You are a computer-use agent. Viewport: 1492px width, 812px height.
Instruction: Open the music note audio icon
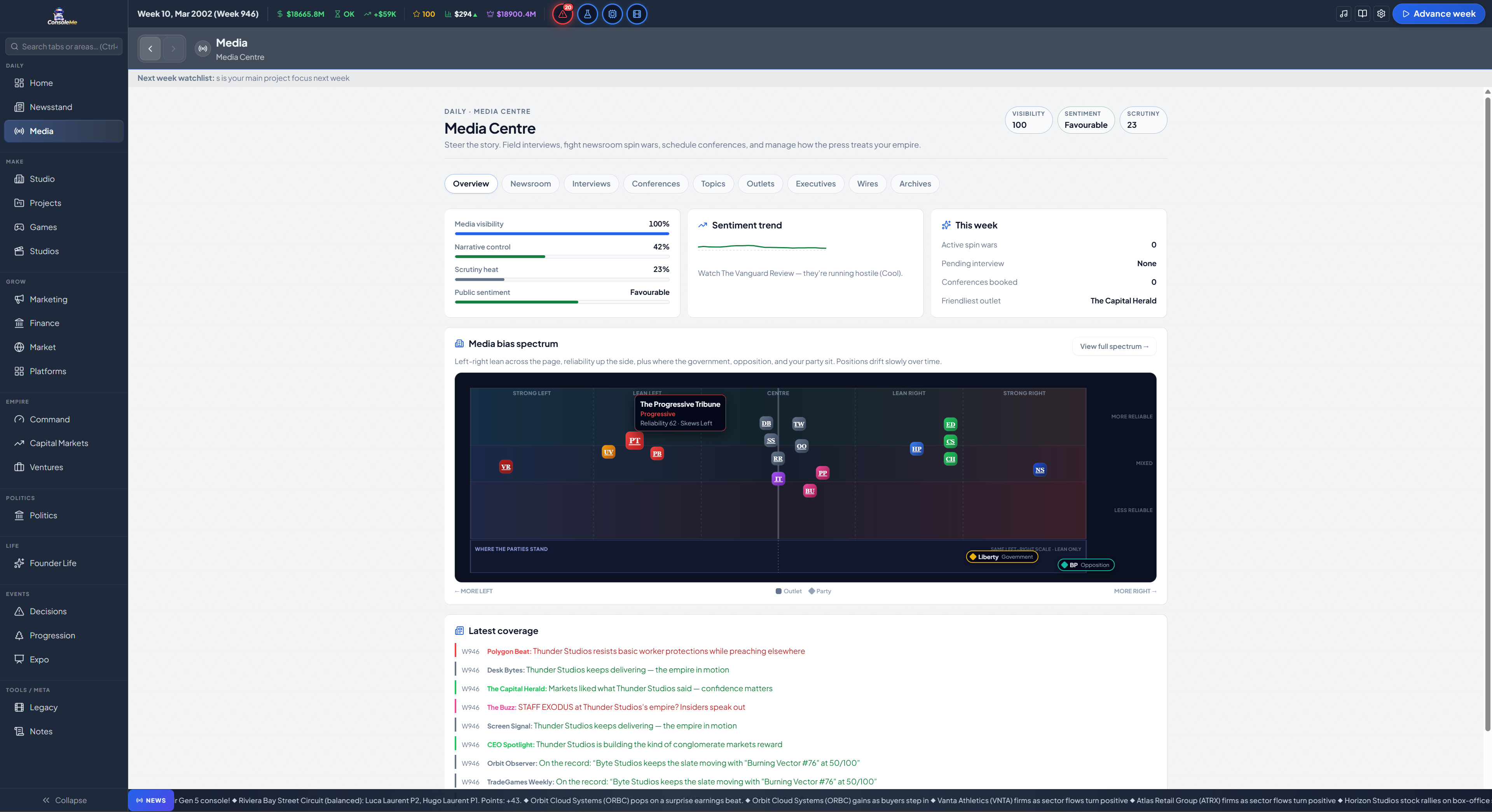click(1344, 14)
